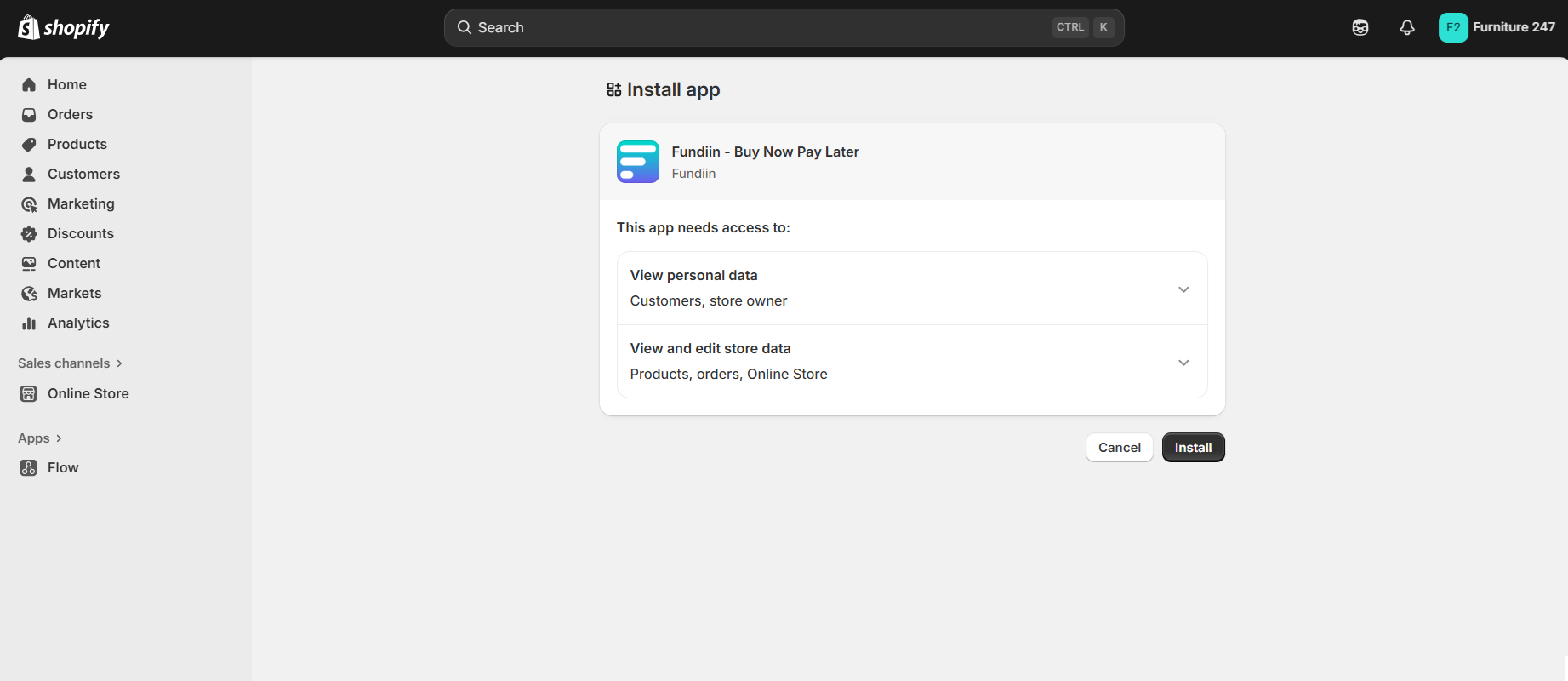Expand View and edit store data
Image resolution: width=1568 pixels, height=681 pixels.
click(x=1183, y=363)
